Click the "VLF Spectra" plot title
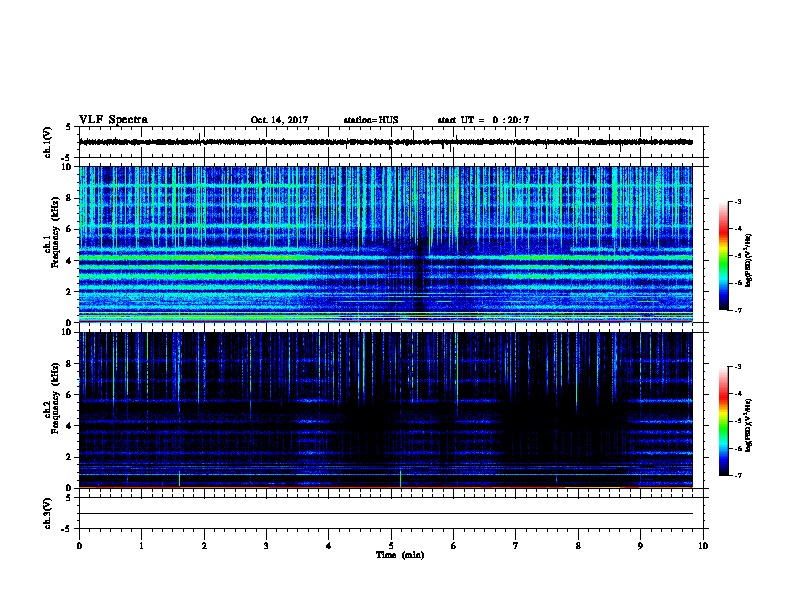Viewport: 792px width, 612px height. (113, 120)
